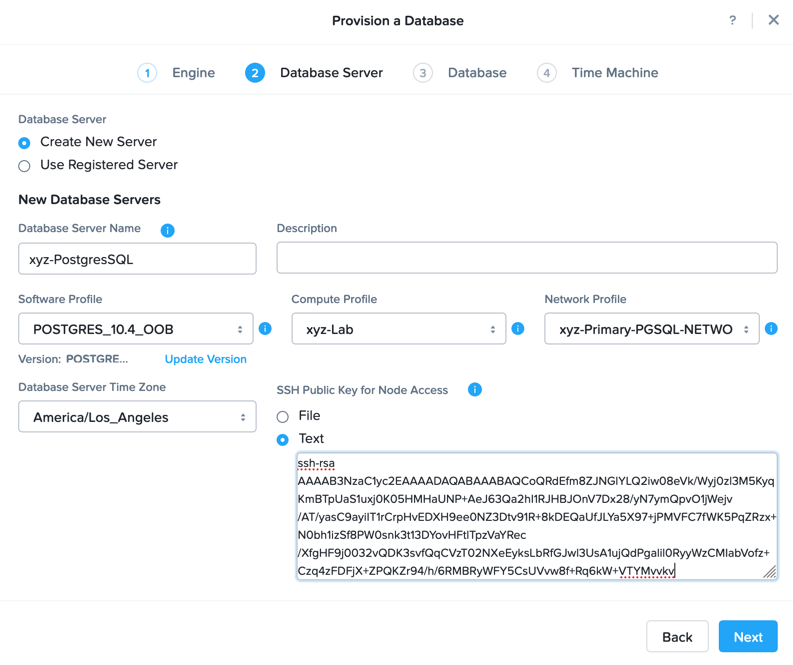Click the step 3 circle icon
793x665 pixels.
pyautogui.click(x=423, y=73)
